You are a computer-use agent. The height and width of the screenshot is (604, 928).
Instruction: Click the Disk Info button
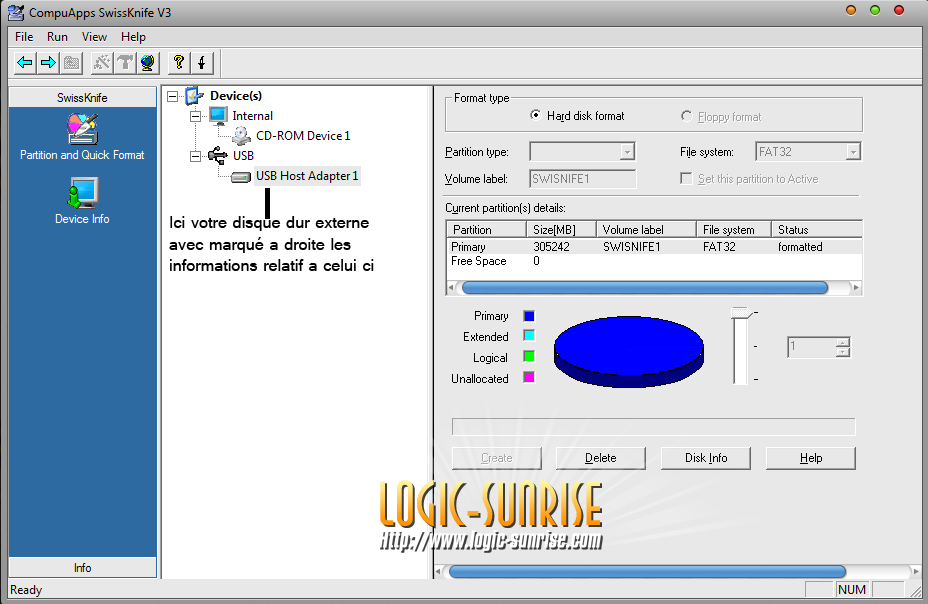pos(706,458)
